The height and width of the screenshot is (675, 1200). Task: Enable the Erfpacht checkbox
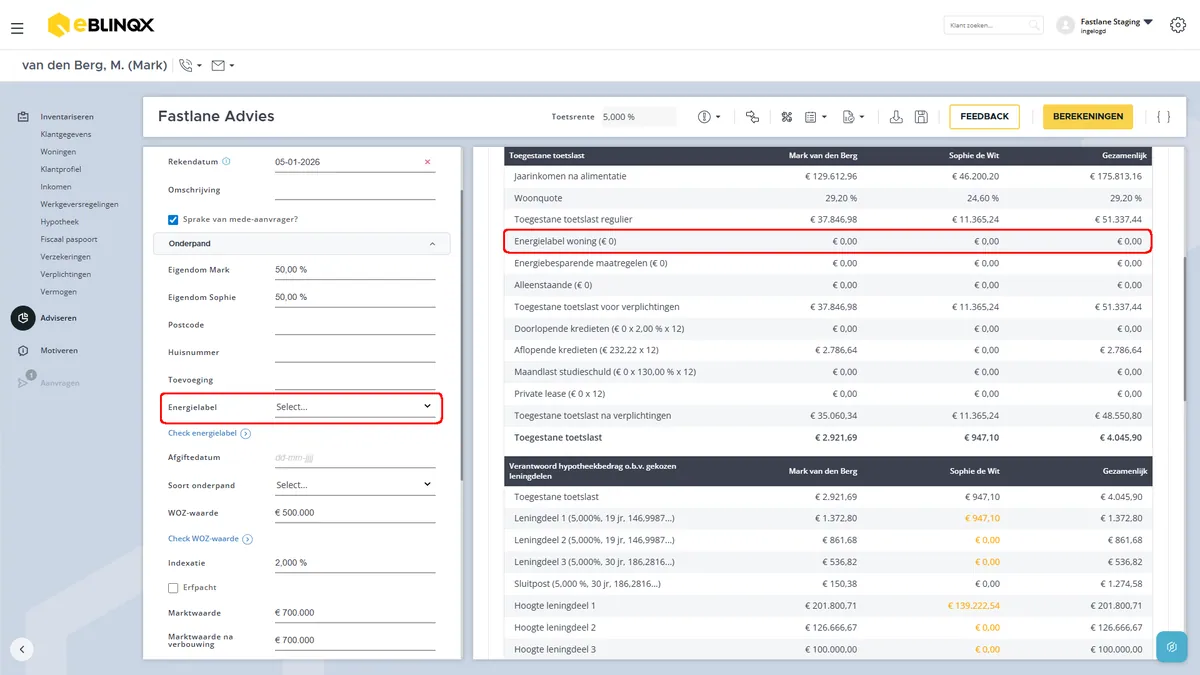(173, 588)
